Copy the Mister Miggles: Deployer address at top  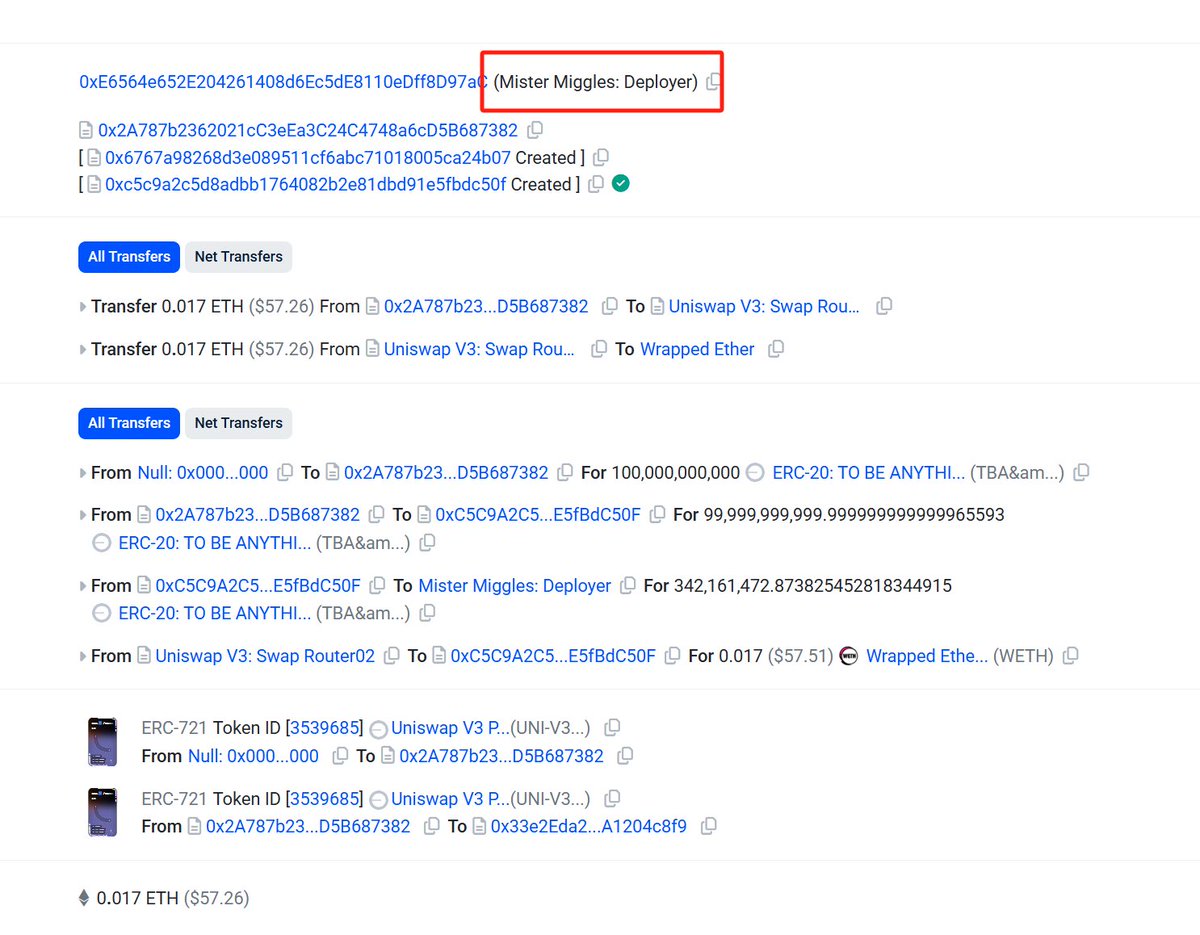pos(713,82)
